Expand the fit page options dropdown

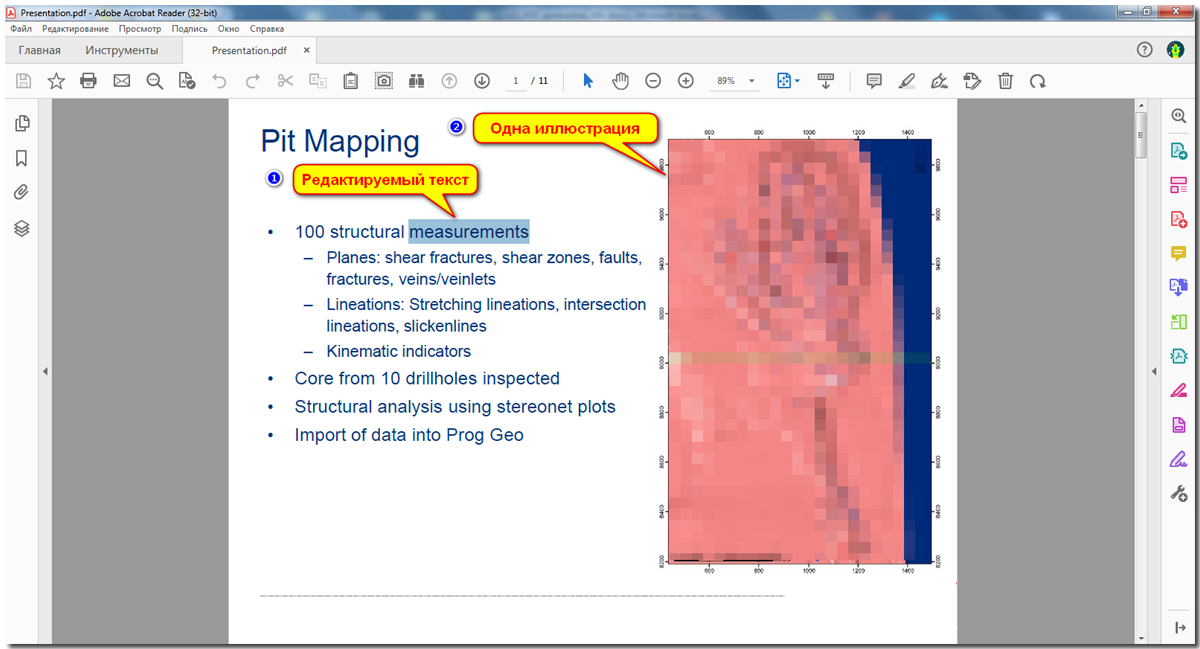click(x=788, y=81)
